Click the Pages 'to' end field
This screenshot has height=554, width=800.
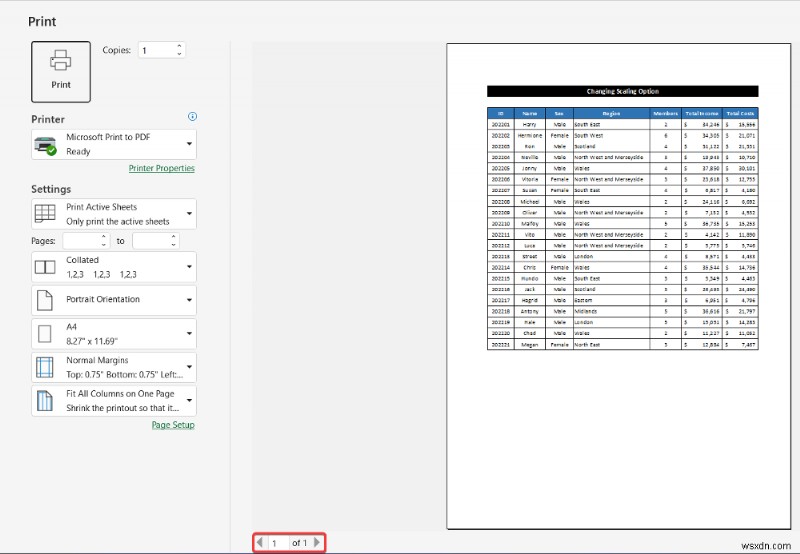[x=151, y=241]
